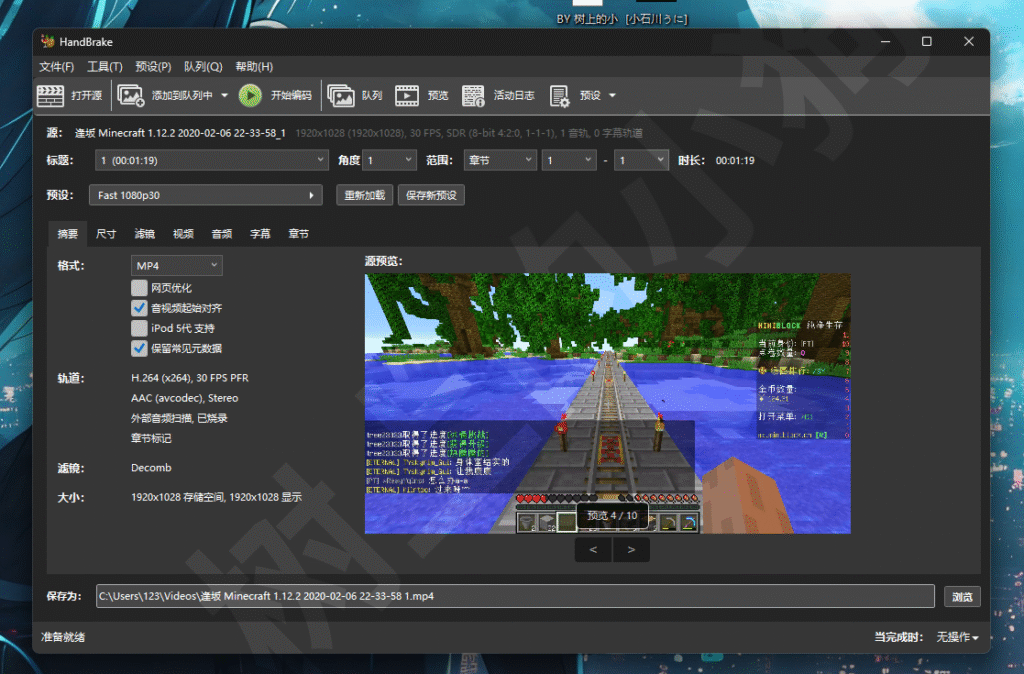The height and width of the screenshot is (674, 1024).
Task: Click the 浏览 browse button
Action: [x=963, y=597]
